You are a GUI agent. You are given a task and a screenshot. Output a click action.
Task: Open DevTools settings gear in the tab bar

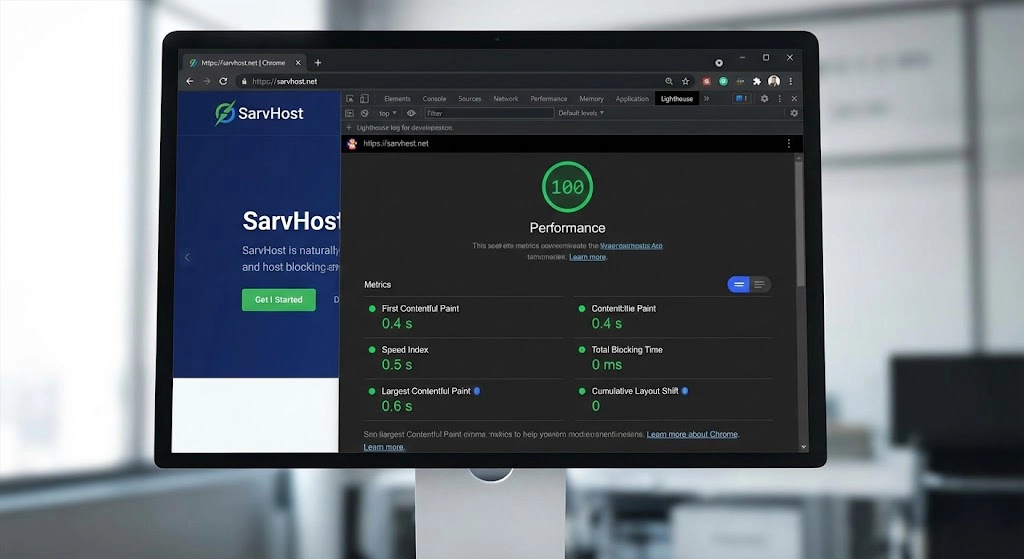coord(764,99)
